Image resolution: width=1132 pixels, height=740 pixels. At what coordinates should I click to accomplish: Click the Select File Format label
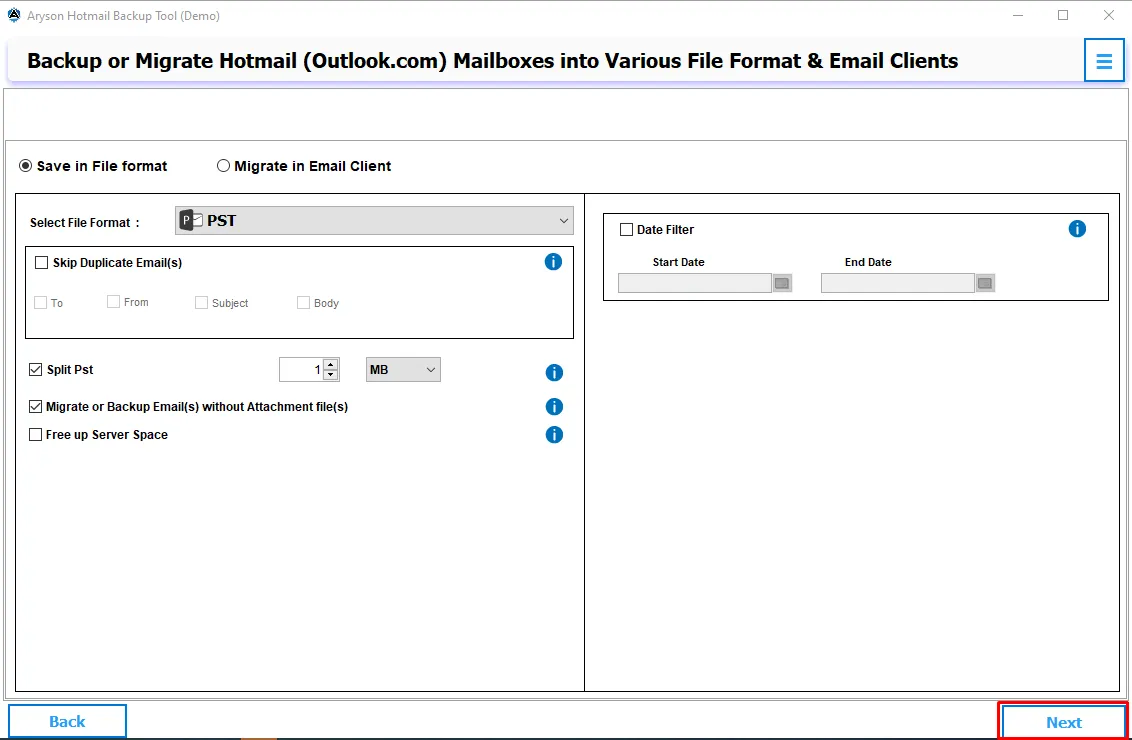84,222
